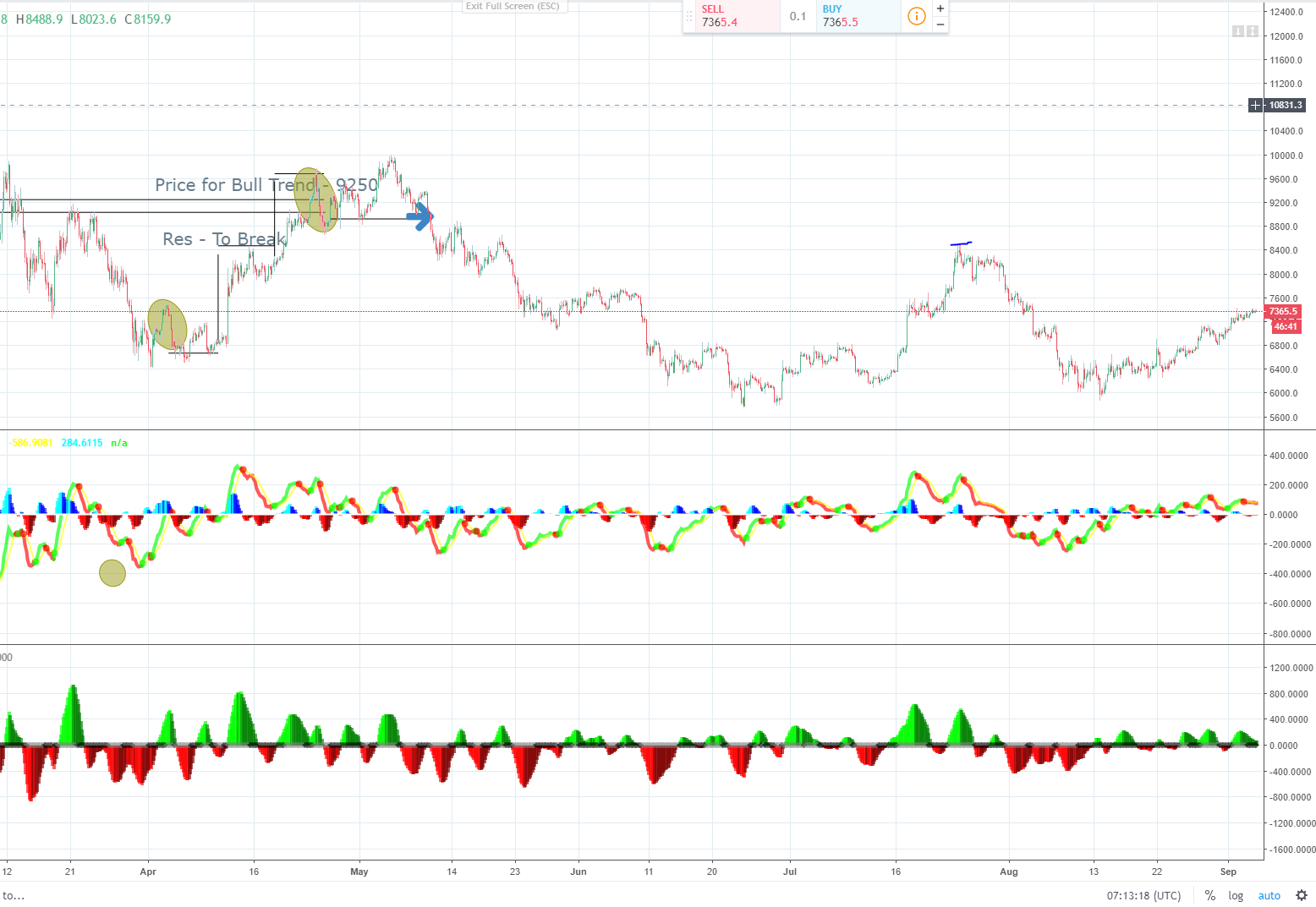Grab the trading panel drag handle

point(688,16)
